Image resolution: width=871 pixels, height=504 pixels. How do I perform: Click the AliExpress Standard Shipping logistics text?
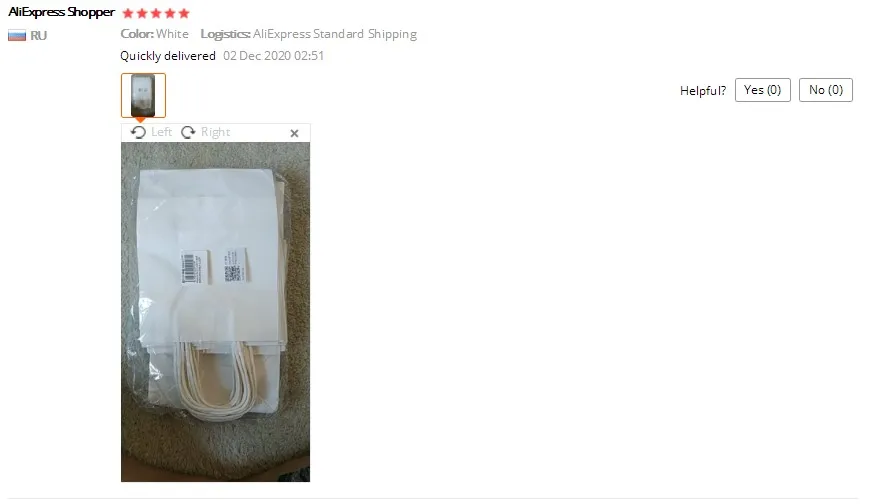[335, 34]
